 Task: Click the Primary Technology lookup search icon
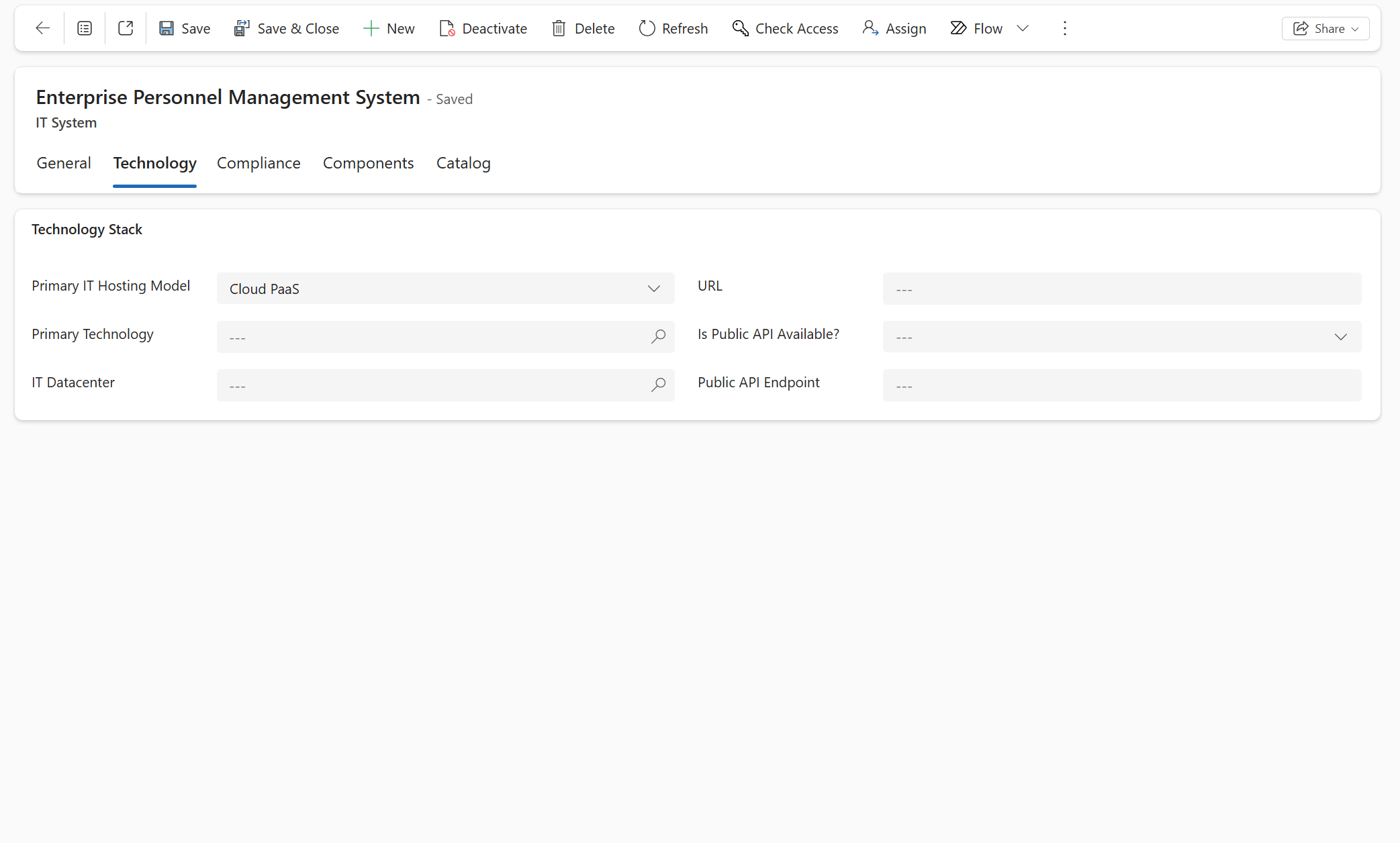(658, 337)
